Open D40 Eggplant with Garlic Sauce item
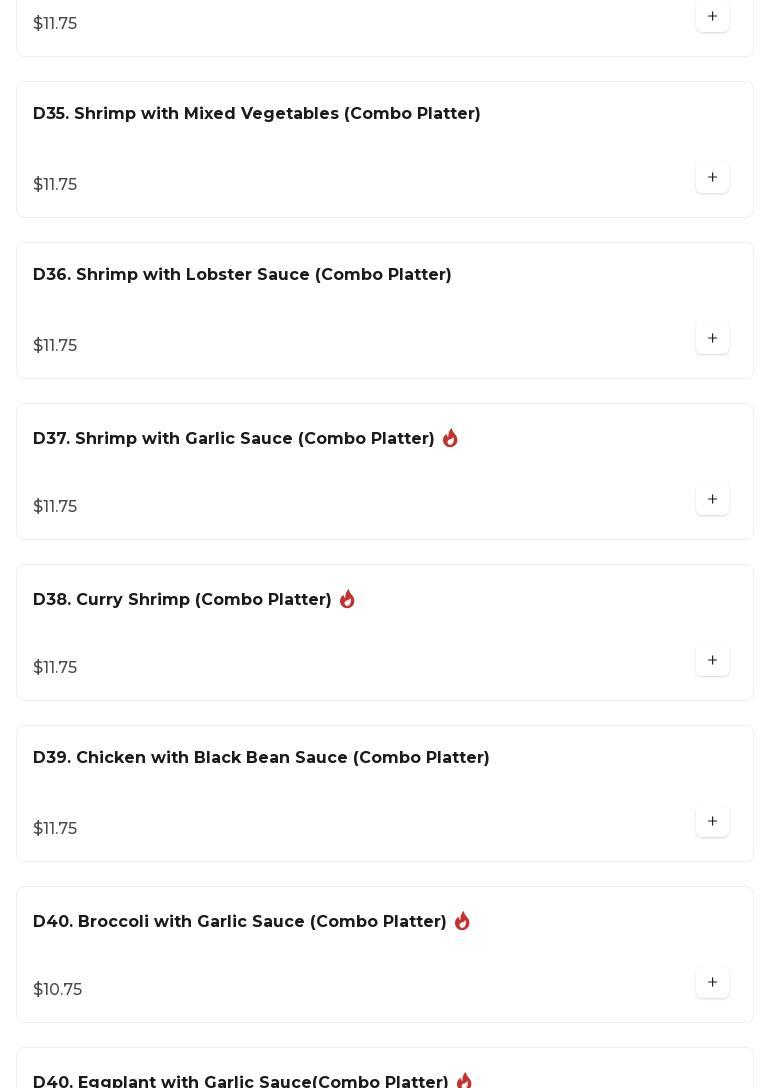The image size is (770, 1088). tap(241, 1082)
